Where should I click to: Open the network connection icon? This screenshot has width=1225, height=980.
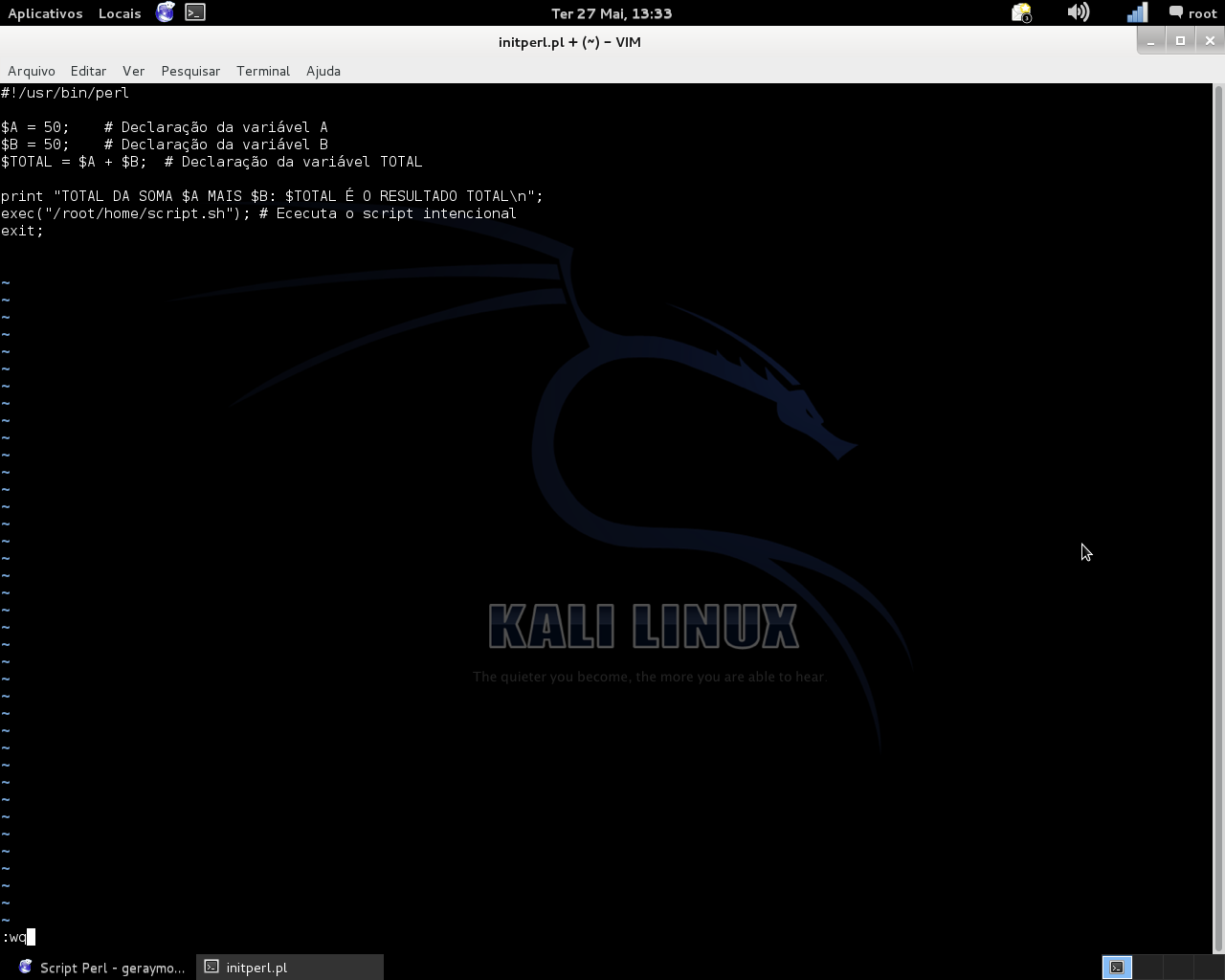tap(1137, 12)
